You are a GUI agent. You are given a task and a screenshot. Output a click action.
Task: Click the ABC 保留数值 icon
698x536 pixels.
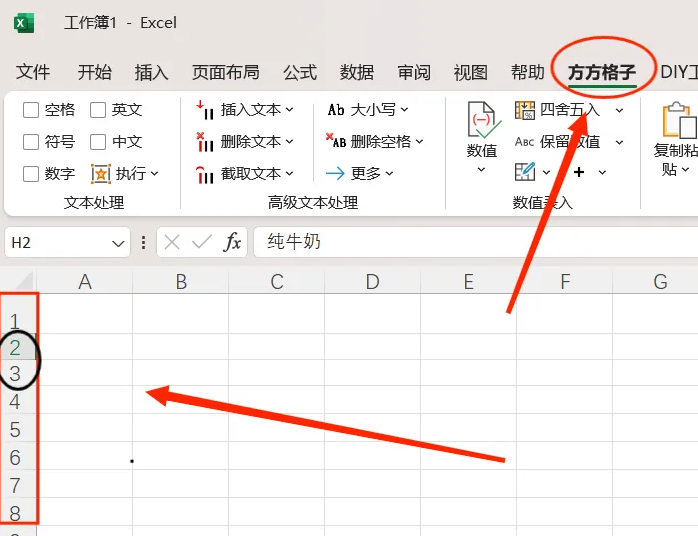(x=524, y=142)
